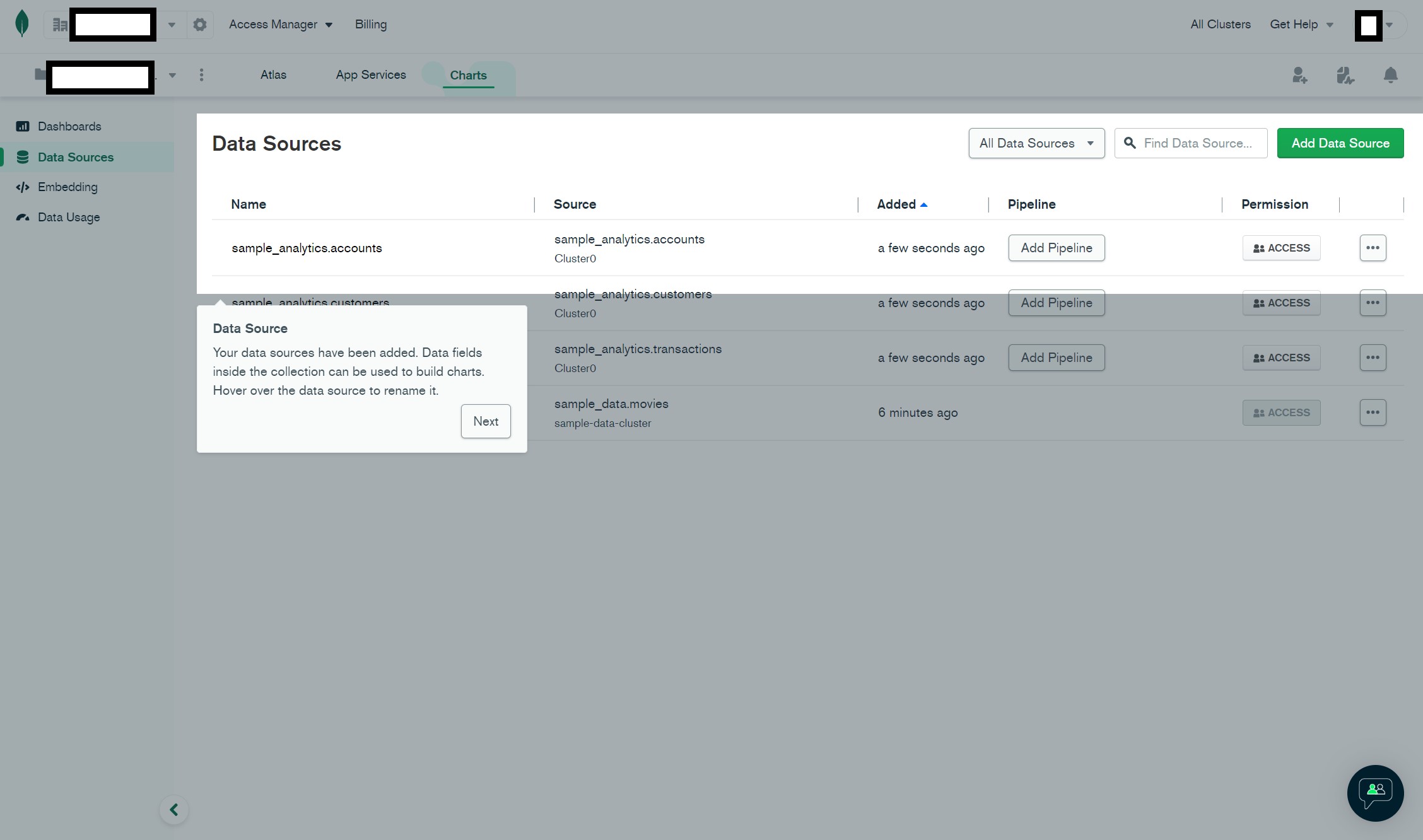The width and height of the screenshot is (1423, 840).
Task: Click ACCESS for sample_analytics.transactions
Action: click(x=1281, y=358)
